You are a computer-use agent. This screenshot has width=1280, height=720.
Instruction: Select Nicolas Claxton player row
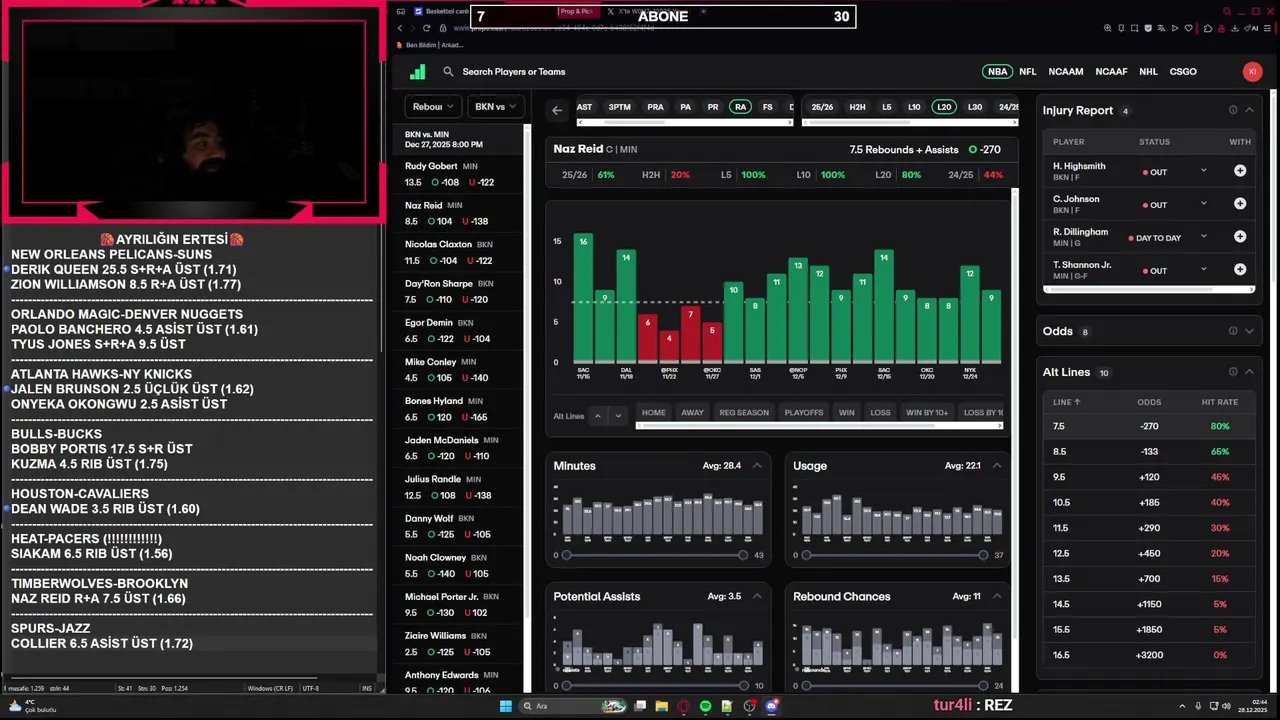click(460, 252)
